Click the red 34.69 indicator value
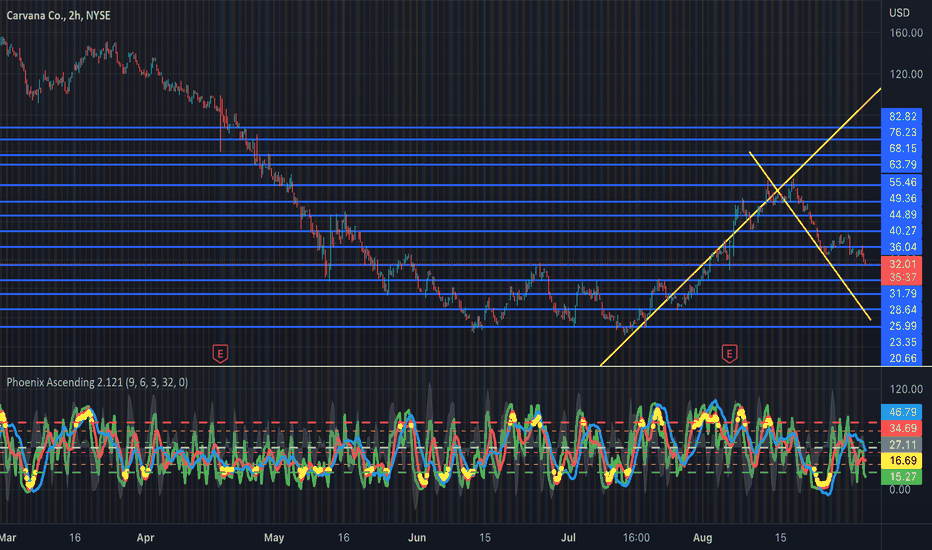932x550 pixels. coord(902,428)
